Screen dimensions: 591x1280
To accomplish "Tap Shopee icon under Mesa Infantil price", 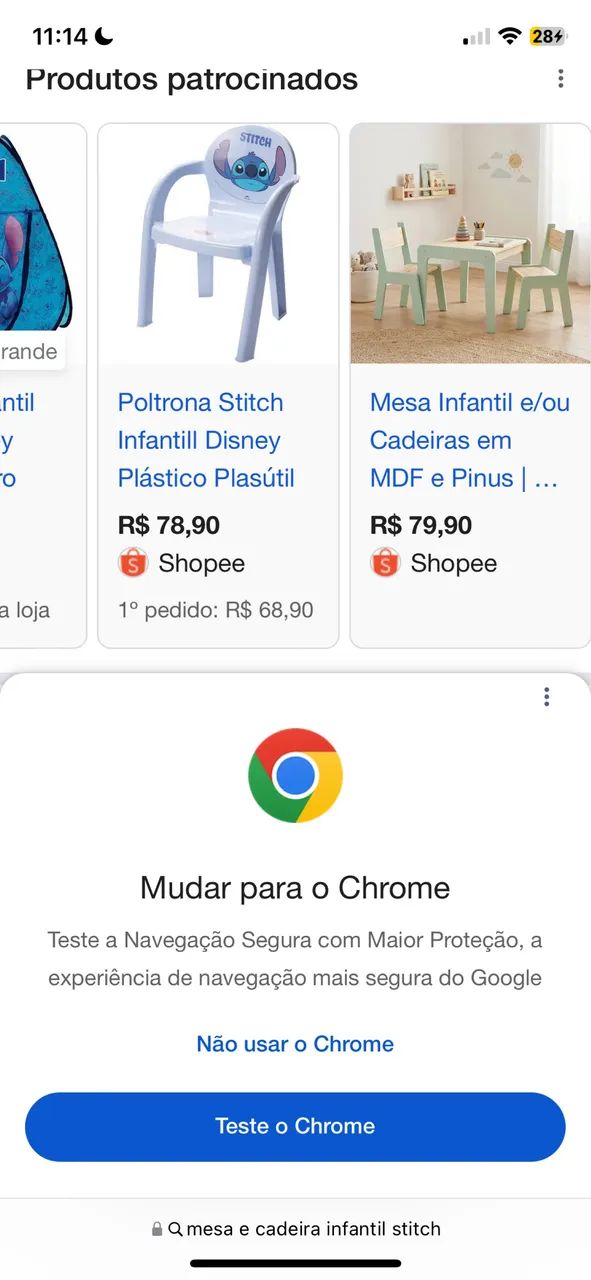I will (x=385, y=563).
